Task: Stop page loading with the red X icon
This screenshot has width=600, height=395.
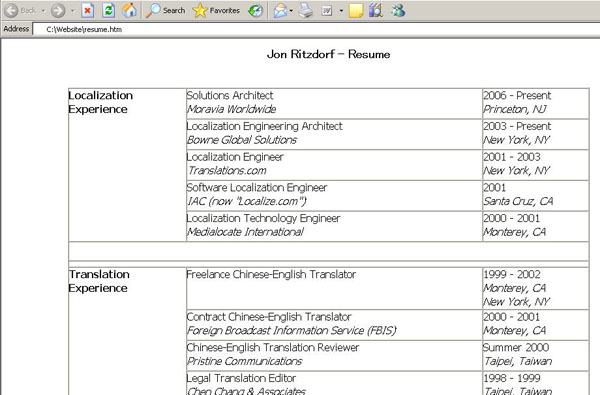Action: (88, 10)
